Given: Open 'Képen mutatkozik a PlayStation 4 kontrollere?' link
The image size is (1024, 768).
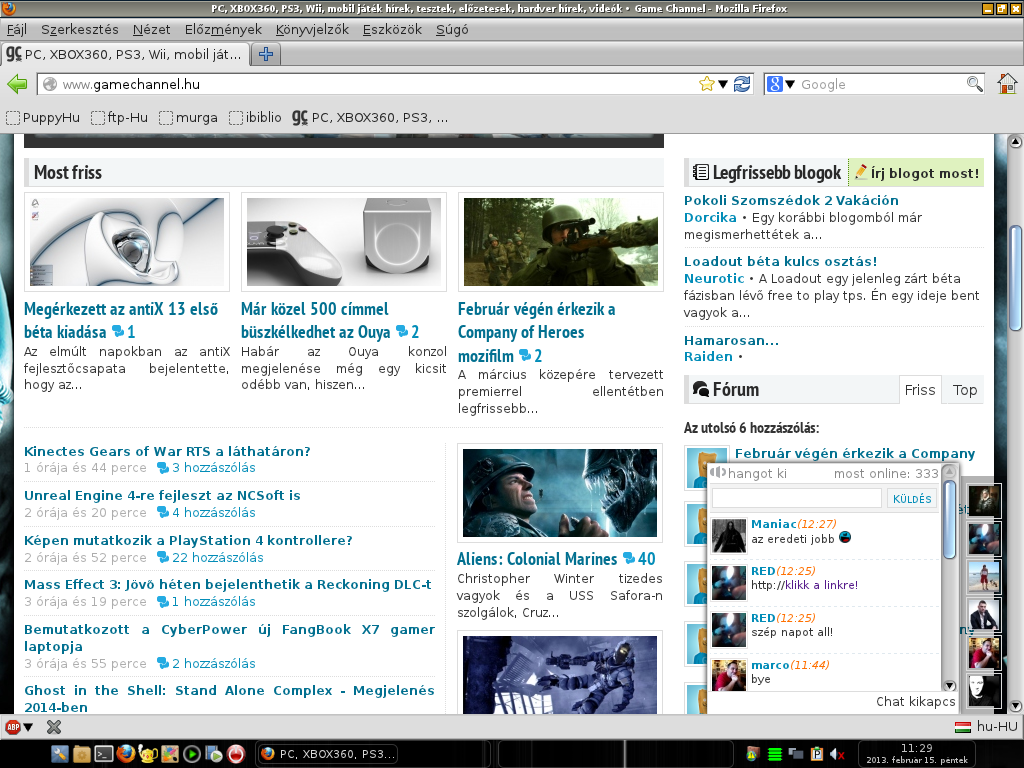Looking at the screenshot, I should (x=188, y=541).
